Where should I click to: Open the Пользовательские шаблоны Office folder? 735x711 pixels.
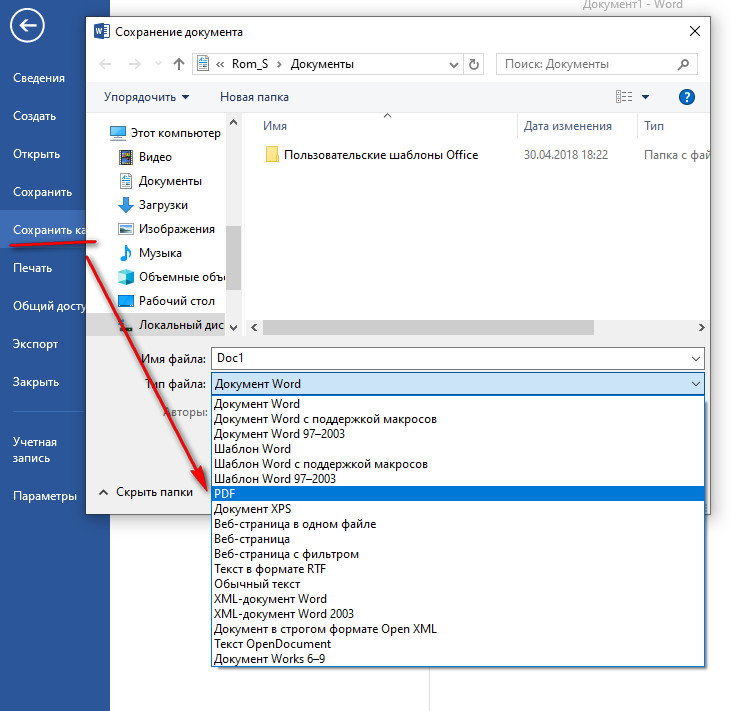click(x=380, y=155)
